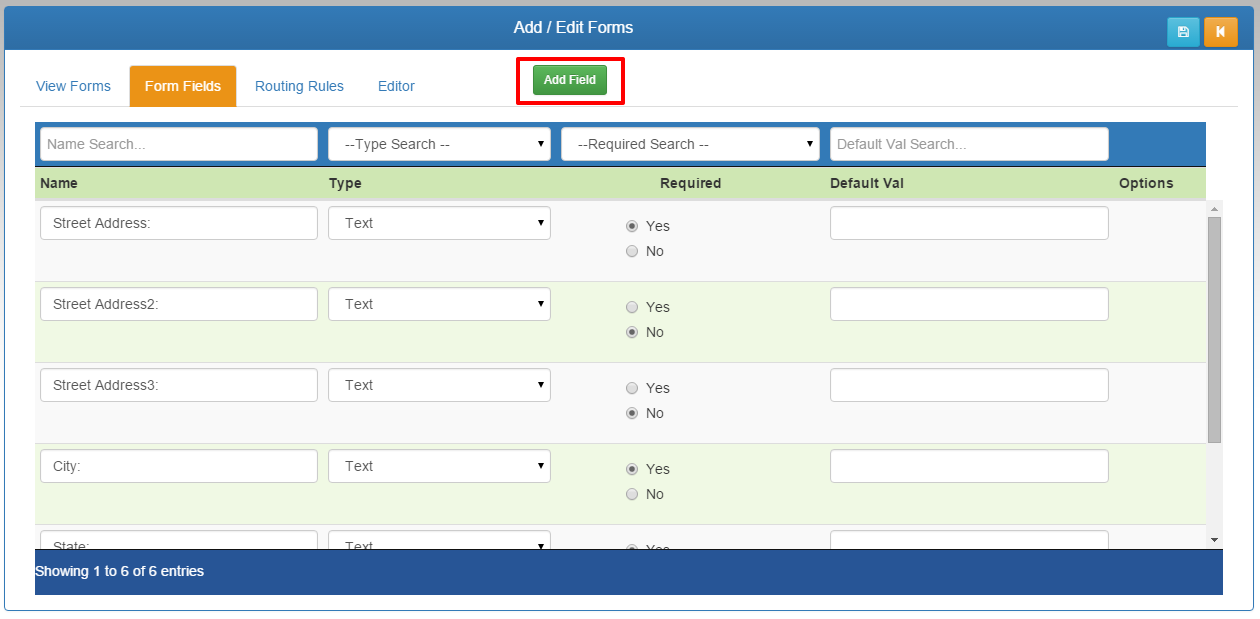Focus the Default Val field for City
This screenshot has height=619, width=1260.
click(x=969, y=466)
